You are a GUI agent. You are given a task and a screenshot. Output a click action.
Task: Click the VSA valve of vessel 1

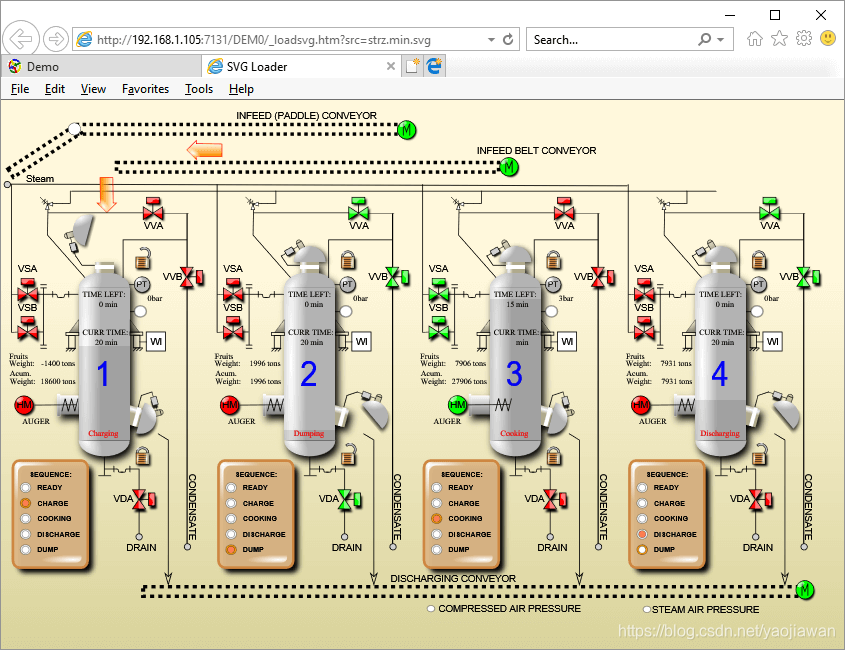[x=27, y=290]
